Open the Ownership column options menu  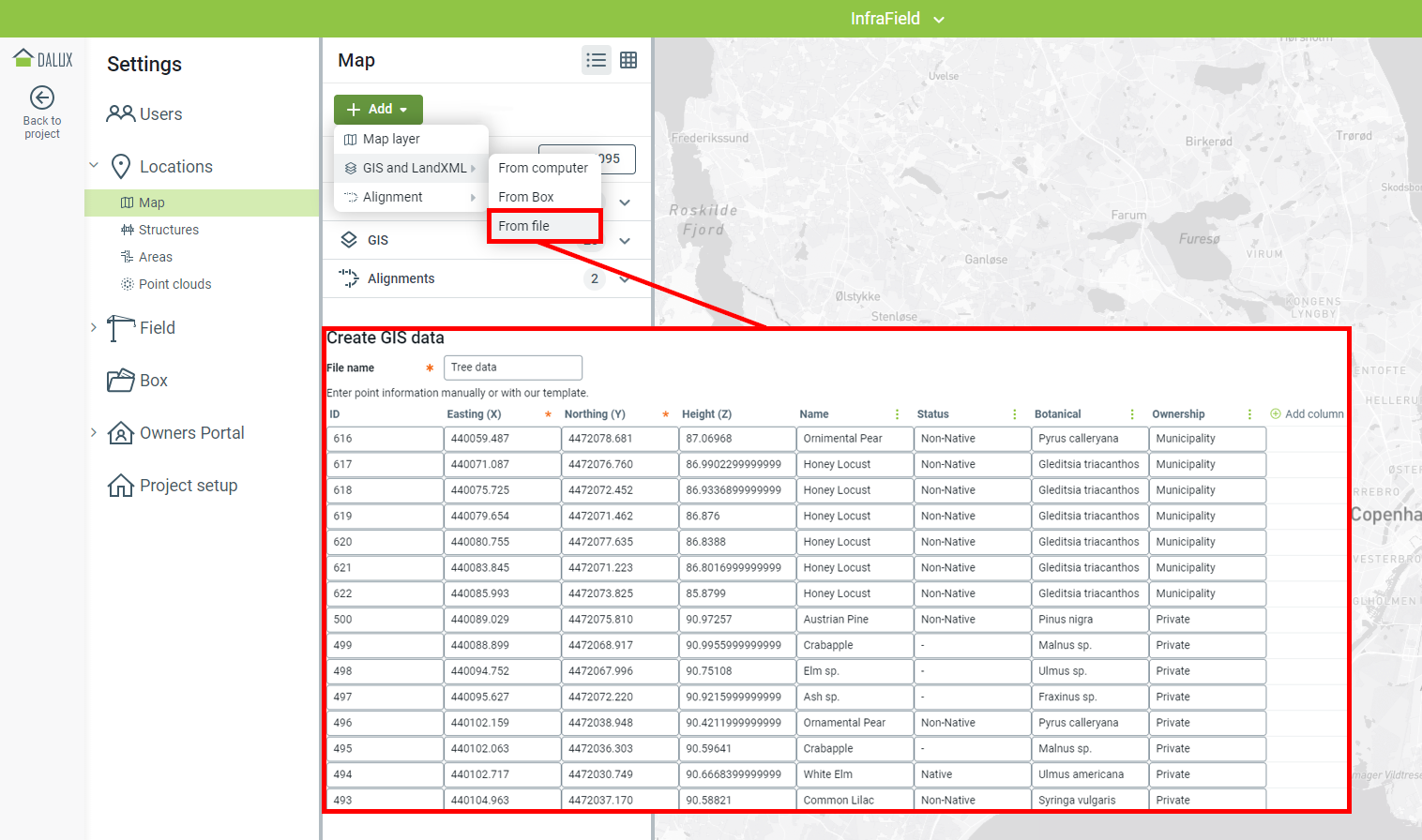[1249, 414]
